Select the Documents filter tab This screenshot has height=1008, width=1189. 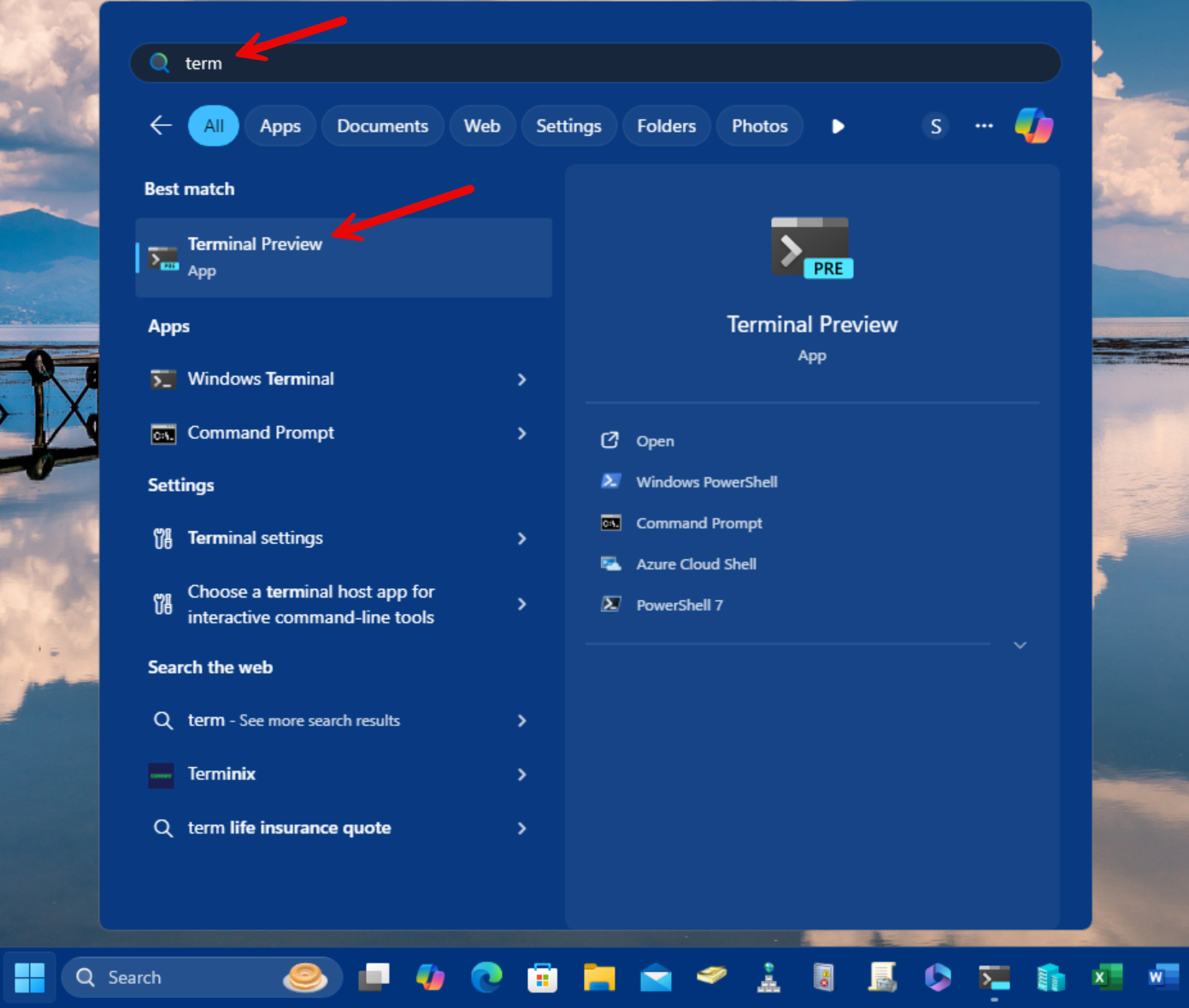tap(382, 127)
